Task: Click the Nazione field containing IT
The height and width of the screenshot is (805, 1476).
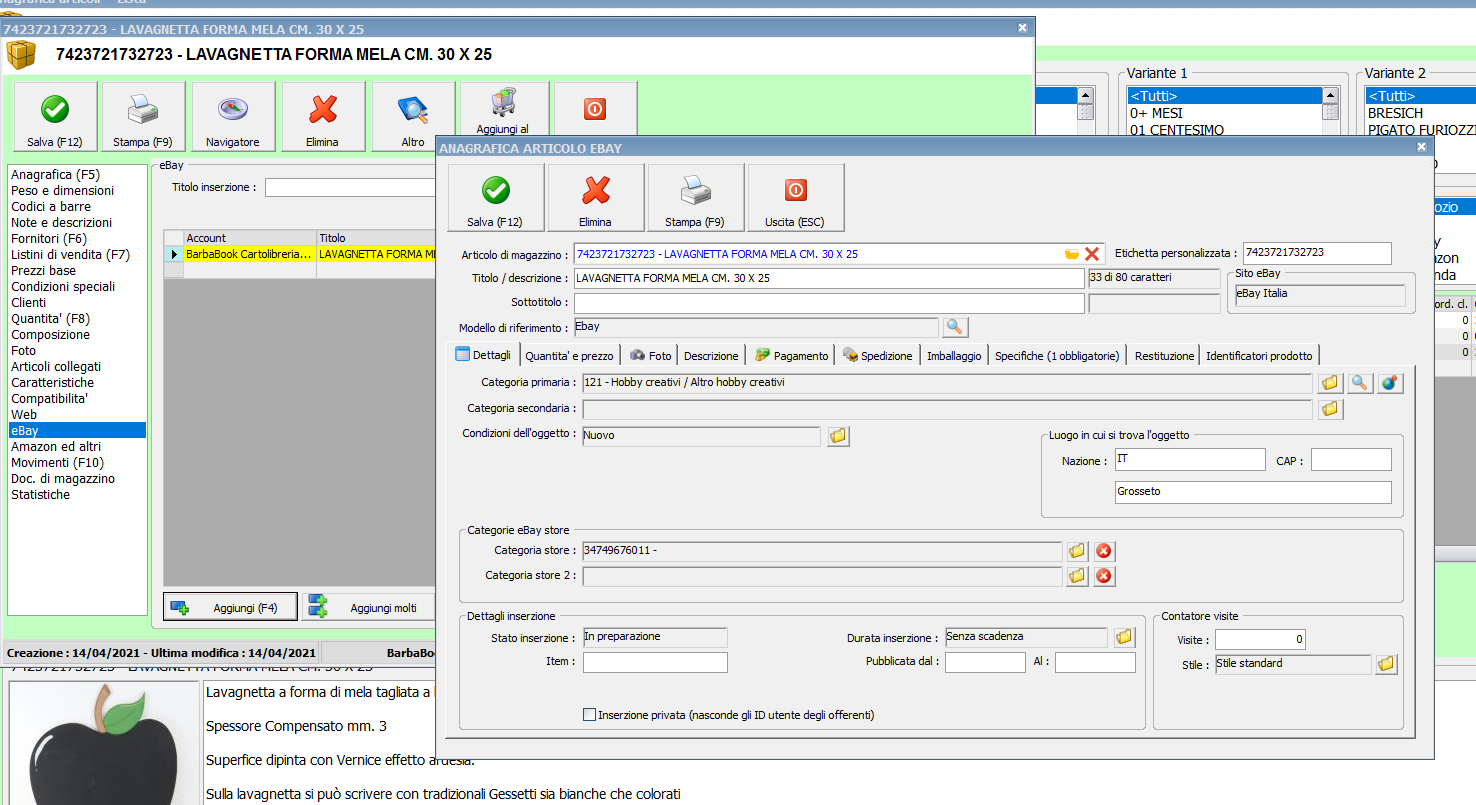Action: tap(1190, 460)
